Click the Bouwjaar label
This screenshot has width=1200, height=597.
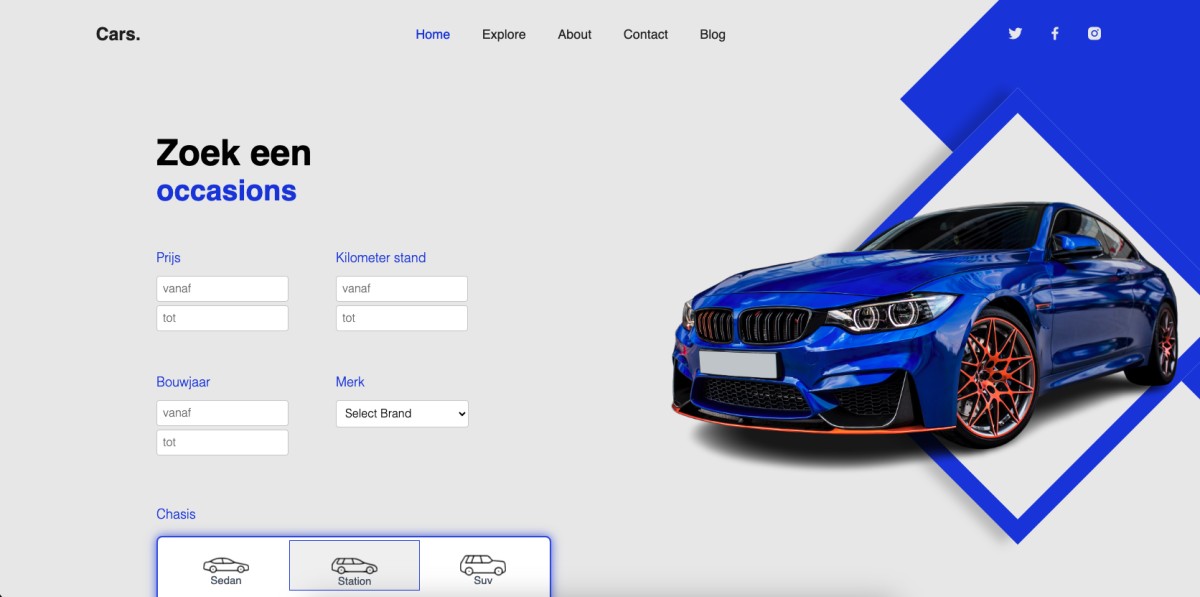[x=183, y=382]
